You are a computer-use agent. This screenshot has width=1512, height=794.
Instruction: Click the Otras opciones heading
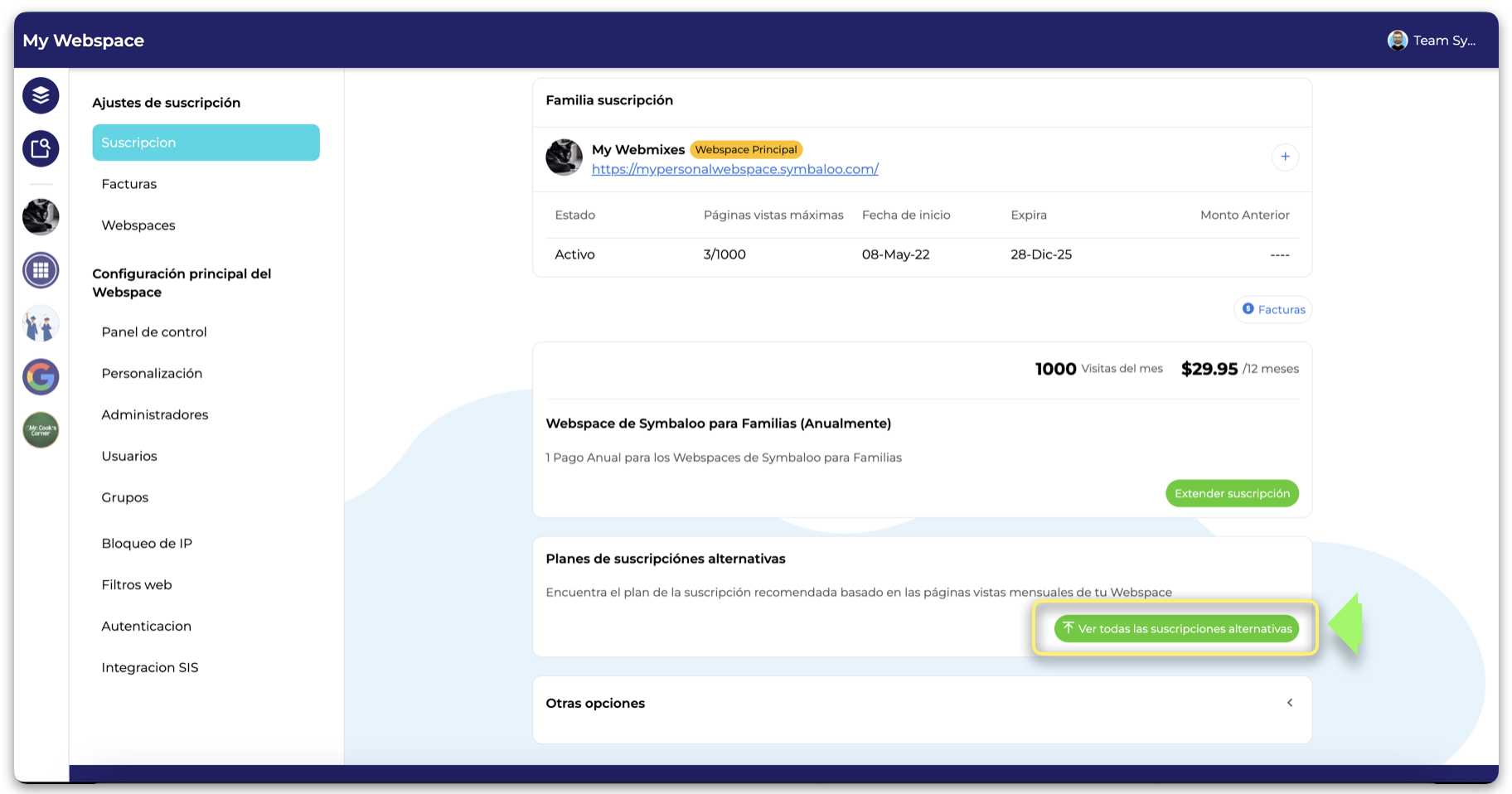pos(595,703)
